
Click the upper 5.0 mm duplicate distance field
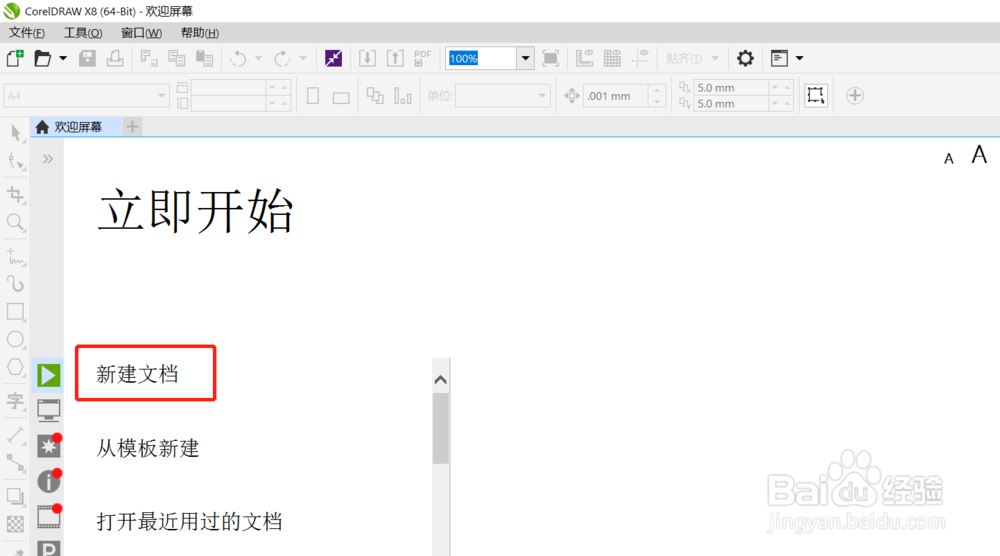(x=732, y=87)
